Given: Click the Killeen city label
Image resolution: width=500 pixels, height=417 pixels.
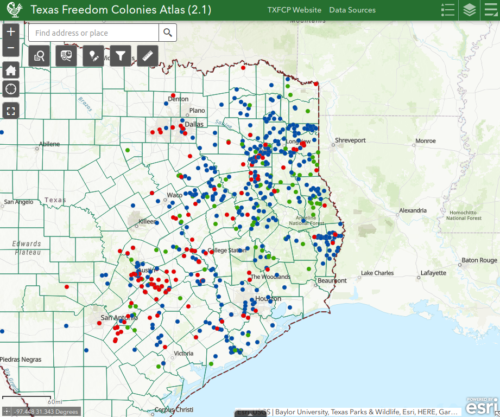Looking at the screenshot, I should coord(147,221).
